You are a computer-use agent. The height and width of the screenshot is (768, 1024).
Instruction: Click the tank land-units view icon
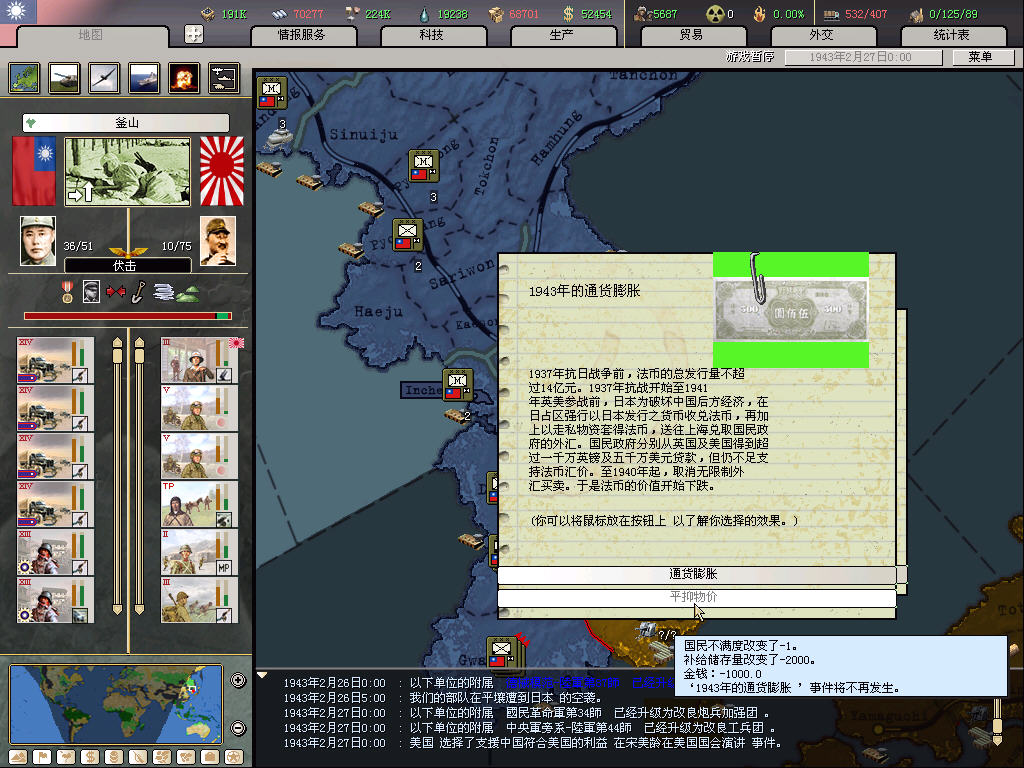(x=64, y=78)
